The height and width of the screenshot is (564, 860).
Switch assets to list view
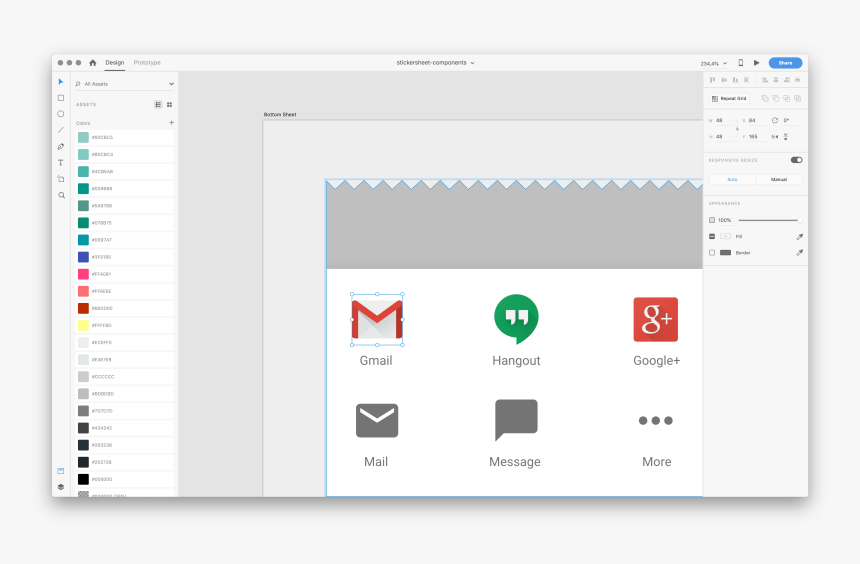[158, 104]
